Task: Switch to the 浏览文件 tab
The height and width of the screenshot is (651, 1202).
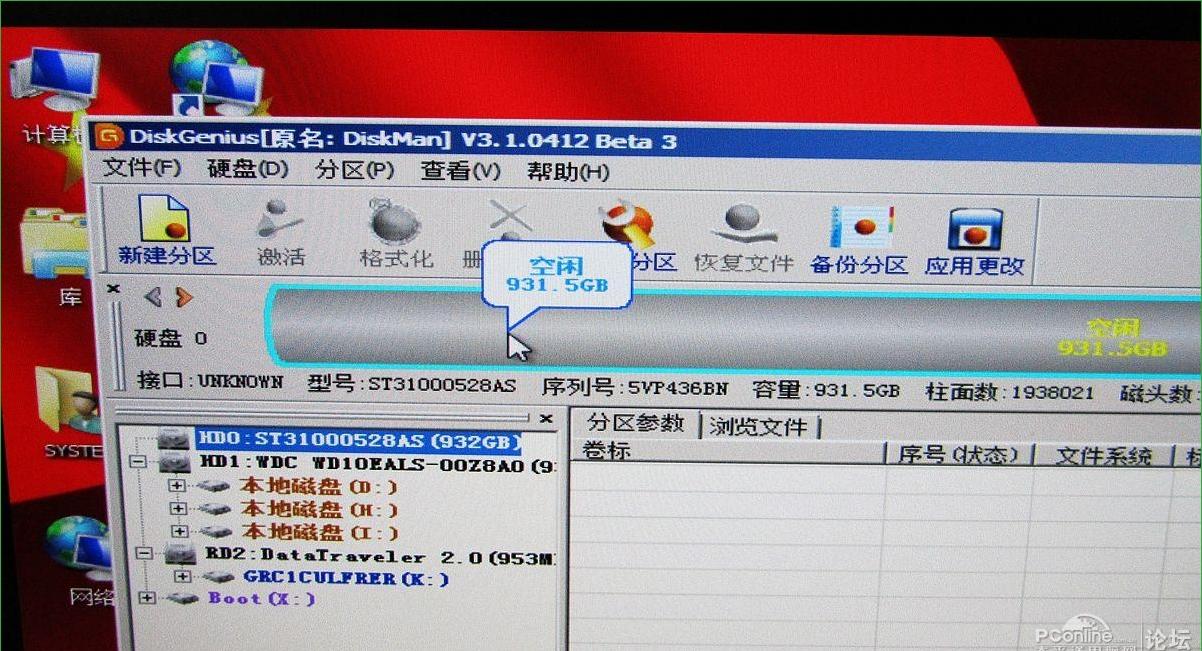Action: [x=759, y=427]
